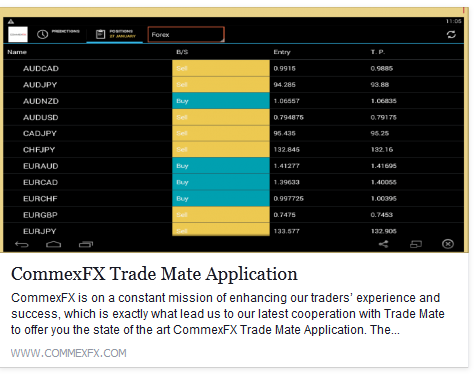This screenshot has width=474, height=375.
Task: Click the Name column header
Action: [x=17, y=52]
